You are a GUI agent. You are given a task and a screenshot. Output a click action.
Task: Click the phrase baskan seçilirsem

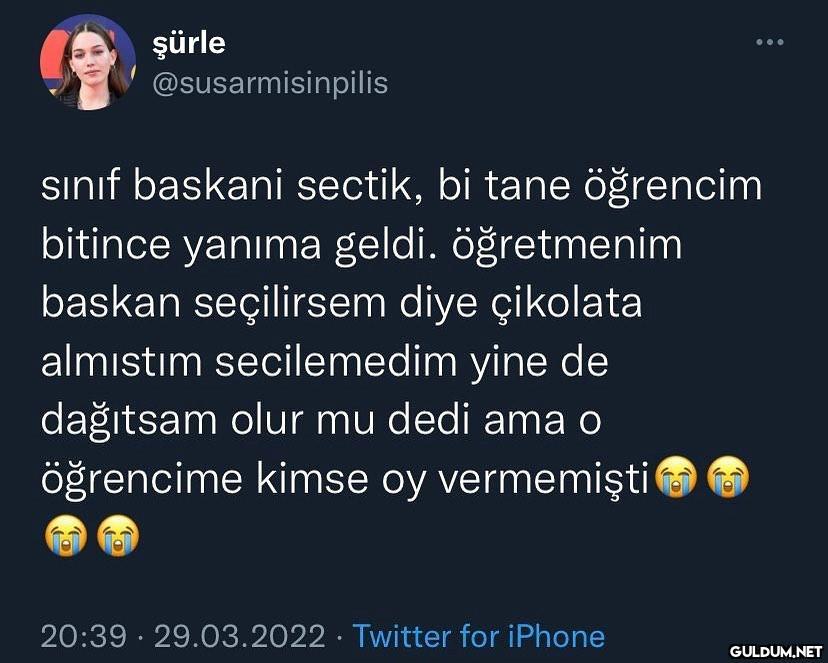pos(213,304)
